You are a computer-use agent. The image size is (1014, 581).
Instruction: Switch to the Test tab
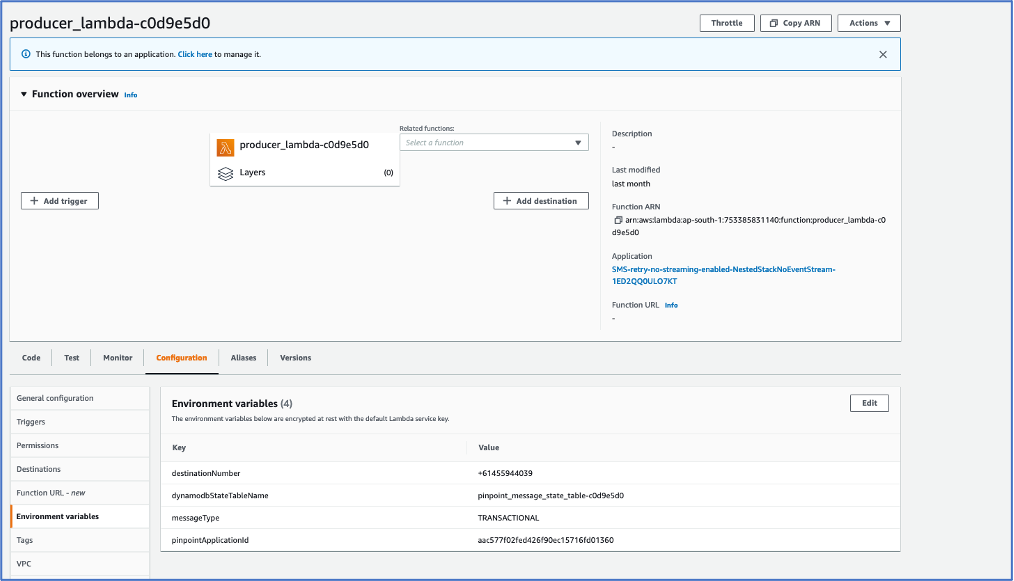72,358
